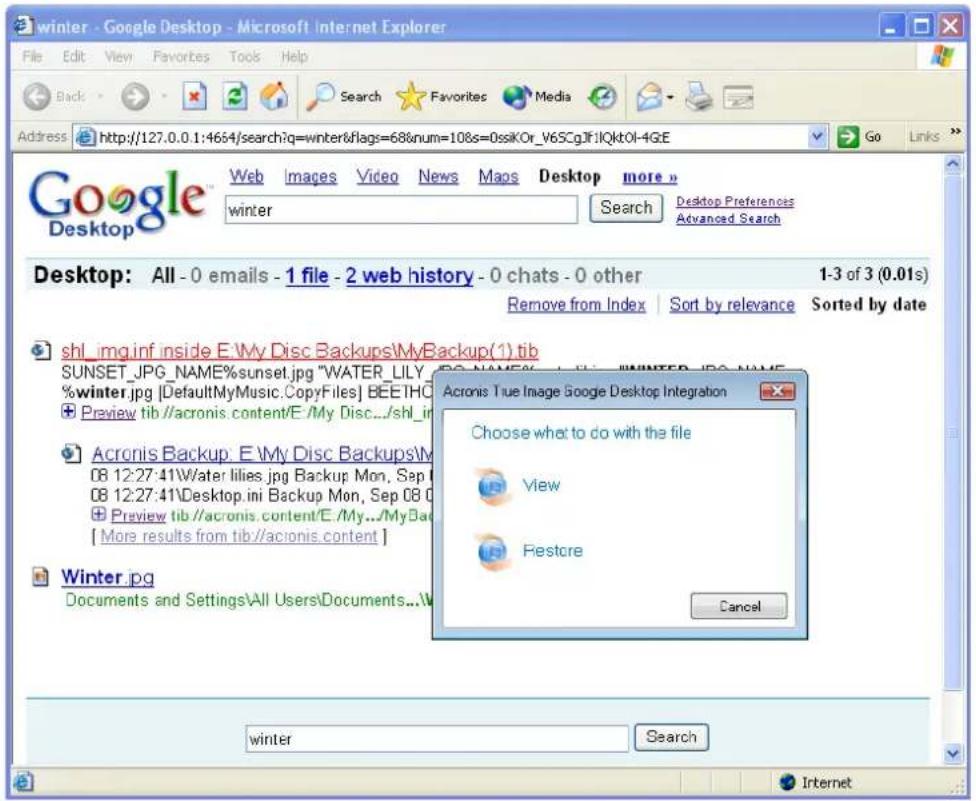Click the Print icon

click(x=698, y=97)
